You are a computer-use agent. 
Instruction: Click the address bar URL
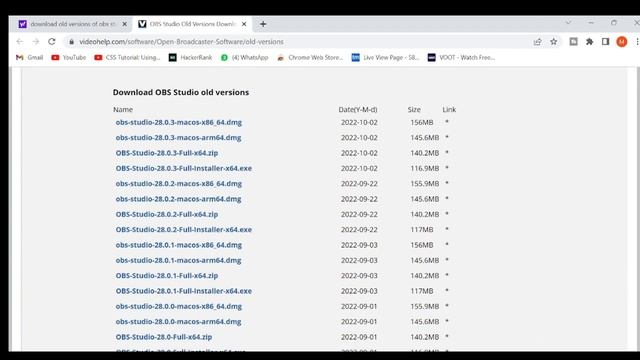(x=181, y=42)
